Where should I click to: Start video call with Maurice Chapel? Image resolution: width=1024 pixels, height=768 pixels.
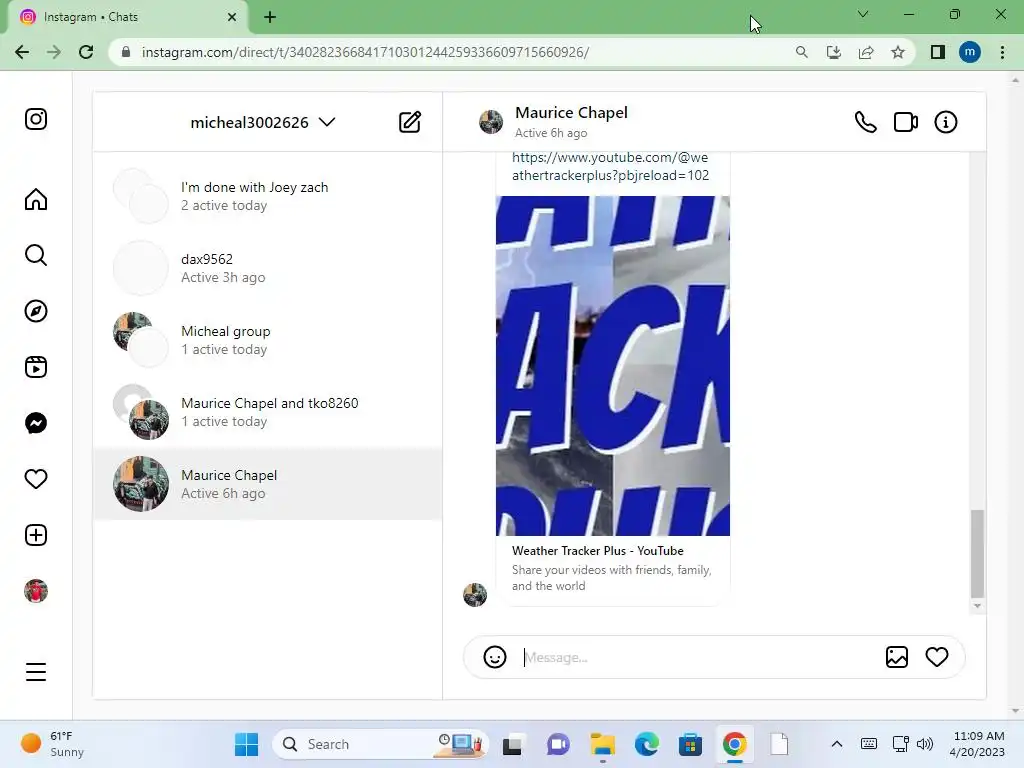click(x=906, y=122)
